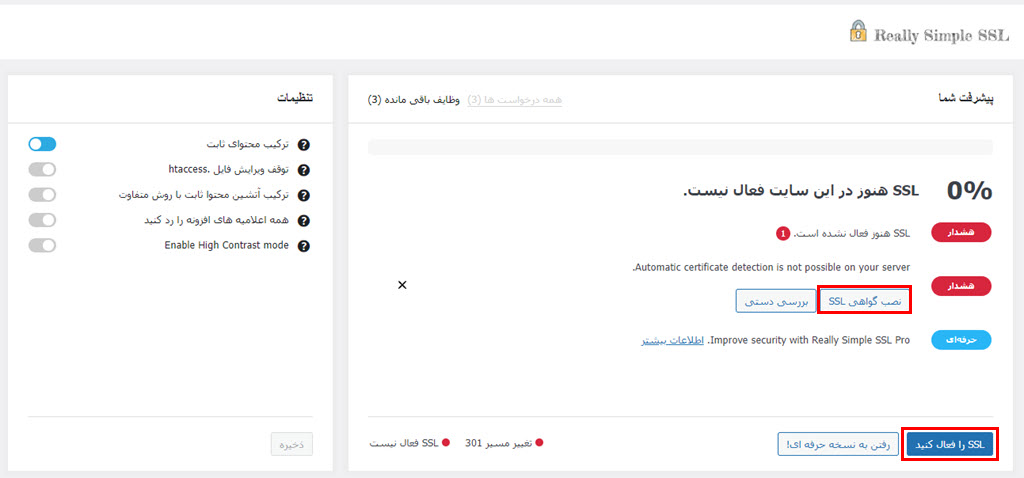Dismiss certificate detection warning with X
1024x478 pixels.
click(x=402, y=285)
